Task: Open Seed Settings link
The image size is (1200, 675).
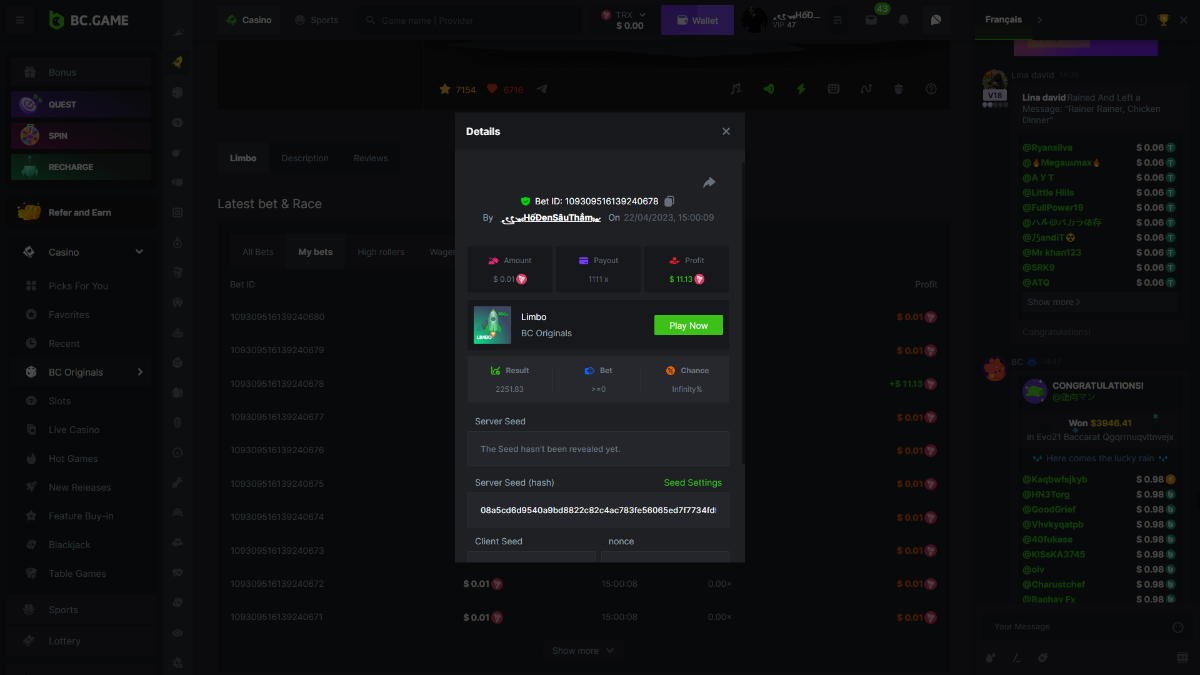Action: [692, 483]
